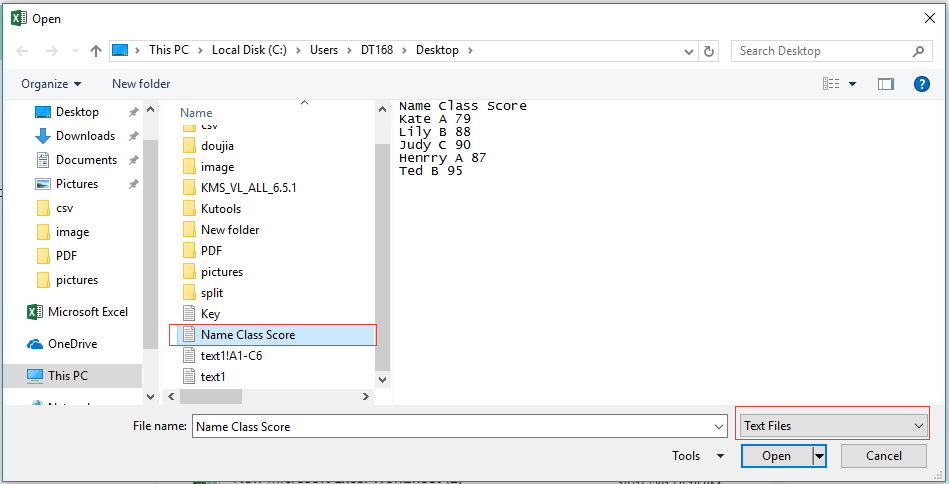Screen dimensions: 949x484
Task: Select Microsoft Excel in the navigation pane
Action: tap(88, 312)
